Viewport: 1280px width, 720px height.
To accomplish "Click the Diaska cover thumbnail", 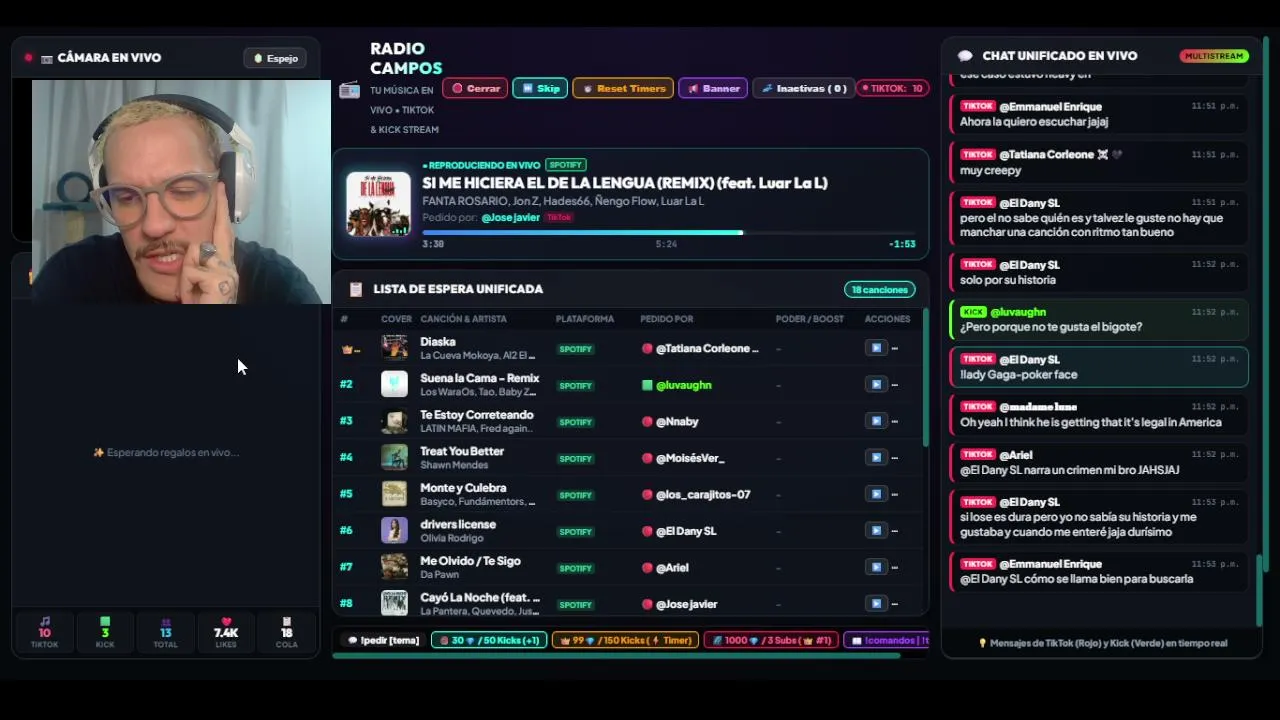I will point(394,348).
